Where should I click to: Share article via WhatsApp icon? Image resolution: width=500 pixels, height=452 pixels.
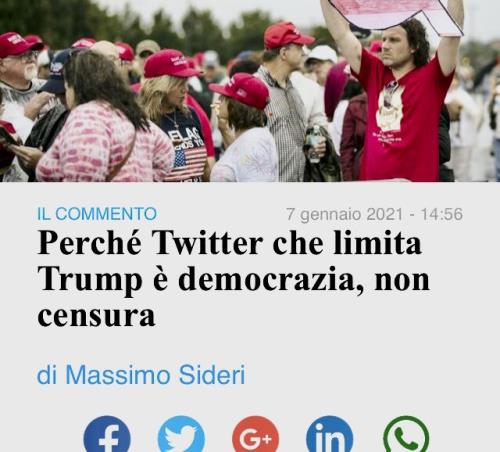click(x=406, y=434)
